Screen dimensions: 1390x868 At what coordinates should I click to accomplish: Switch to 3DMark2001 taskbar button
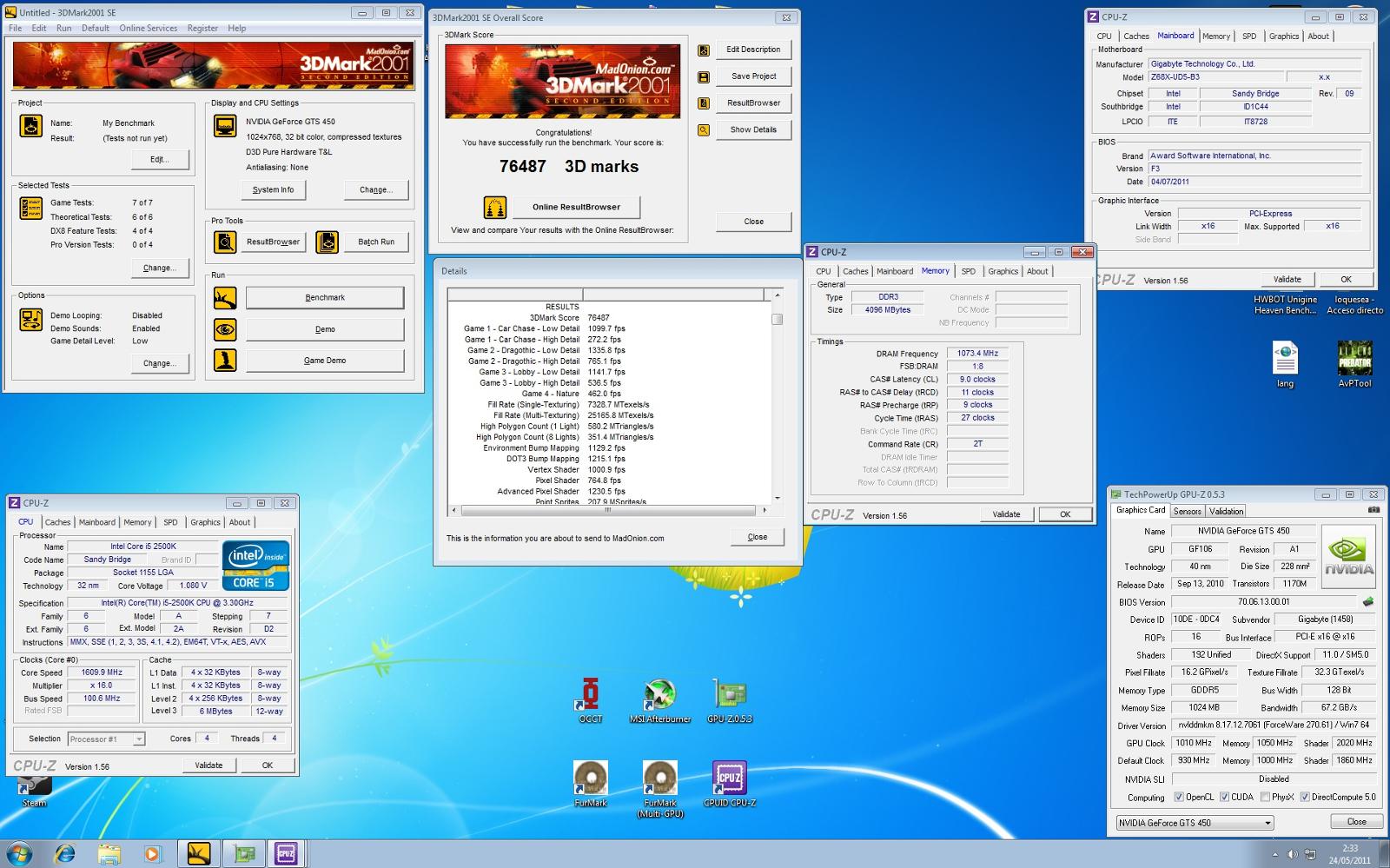pyautogui.click(x=199, y=854)
